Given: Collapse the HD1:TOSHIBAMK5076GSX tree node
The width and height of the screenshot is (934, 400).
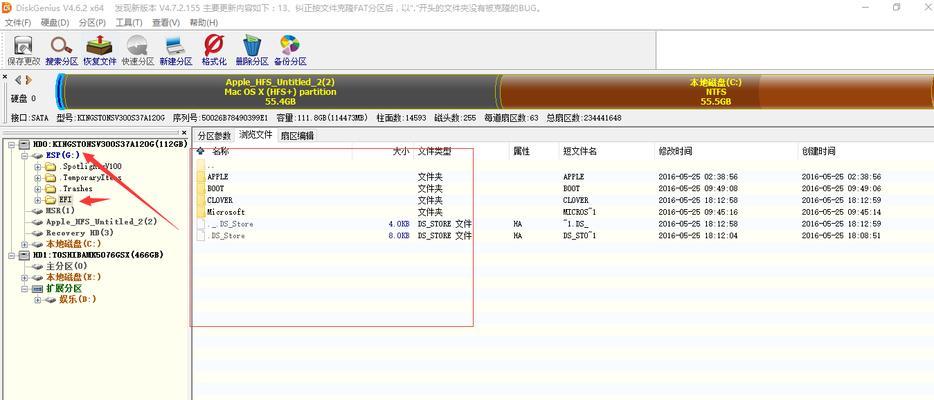Looking at the screenshot, I should pyautogui.click(x=12, y=255).
